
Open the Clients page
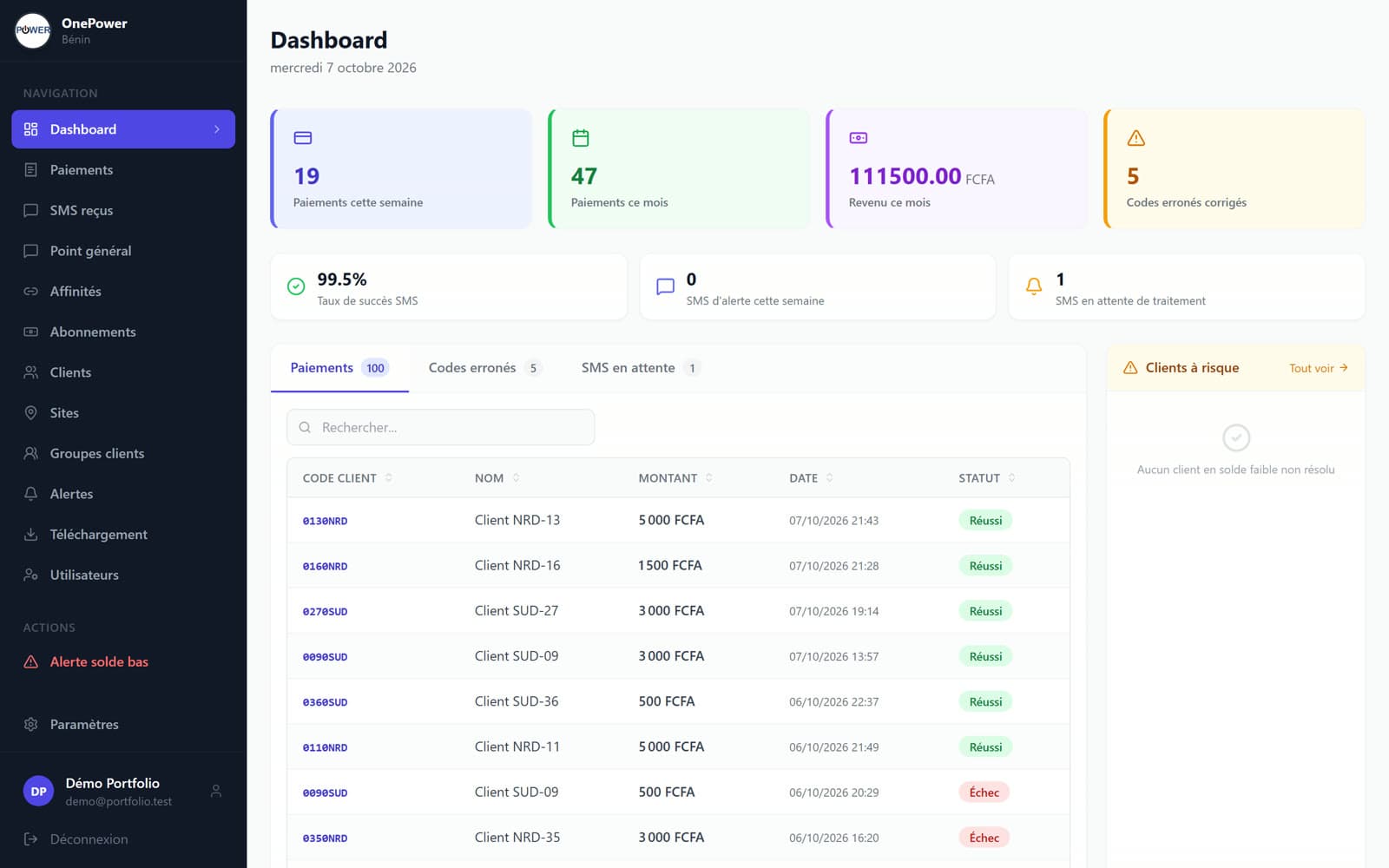(x=123, y=372)
